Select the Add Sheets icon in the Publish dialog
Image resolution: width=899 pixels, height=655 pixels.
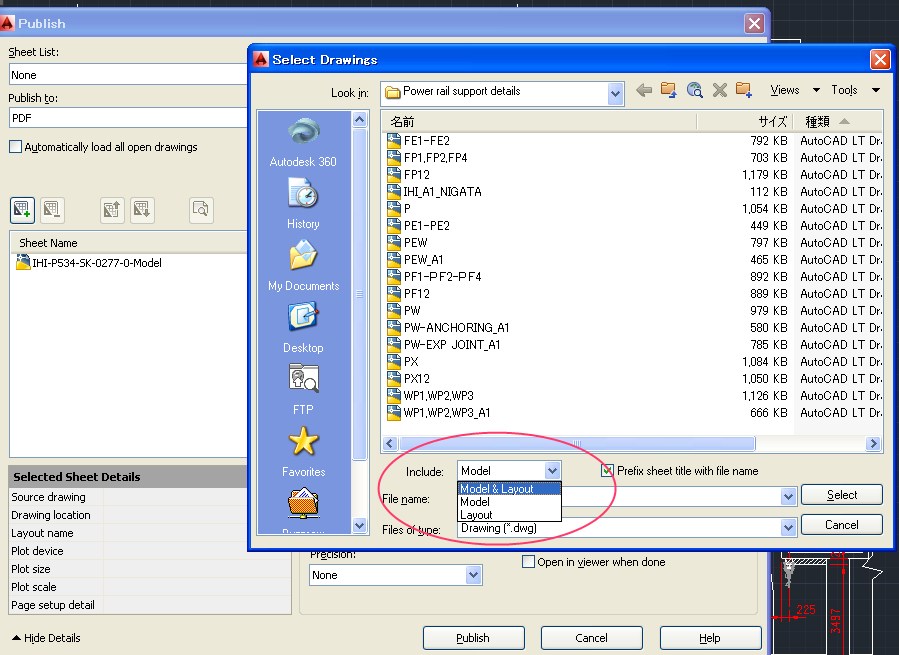(x=22, y=210)
